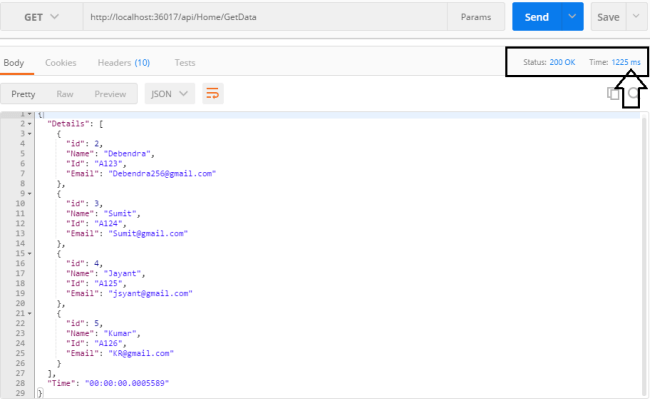Click the "Debendra" name value
The height and width of the screenshot is (401, 650).
coord(127,153)
